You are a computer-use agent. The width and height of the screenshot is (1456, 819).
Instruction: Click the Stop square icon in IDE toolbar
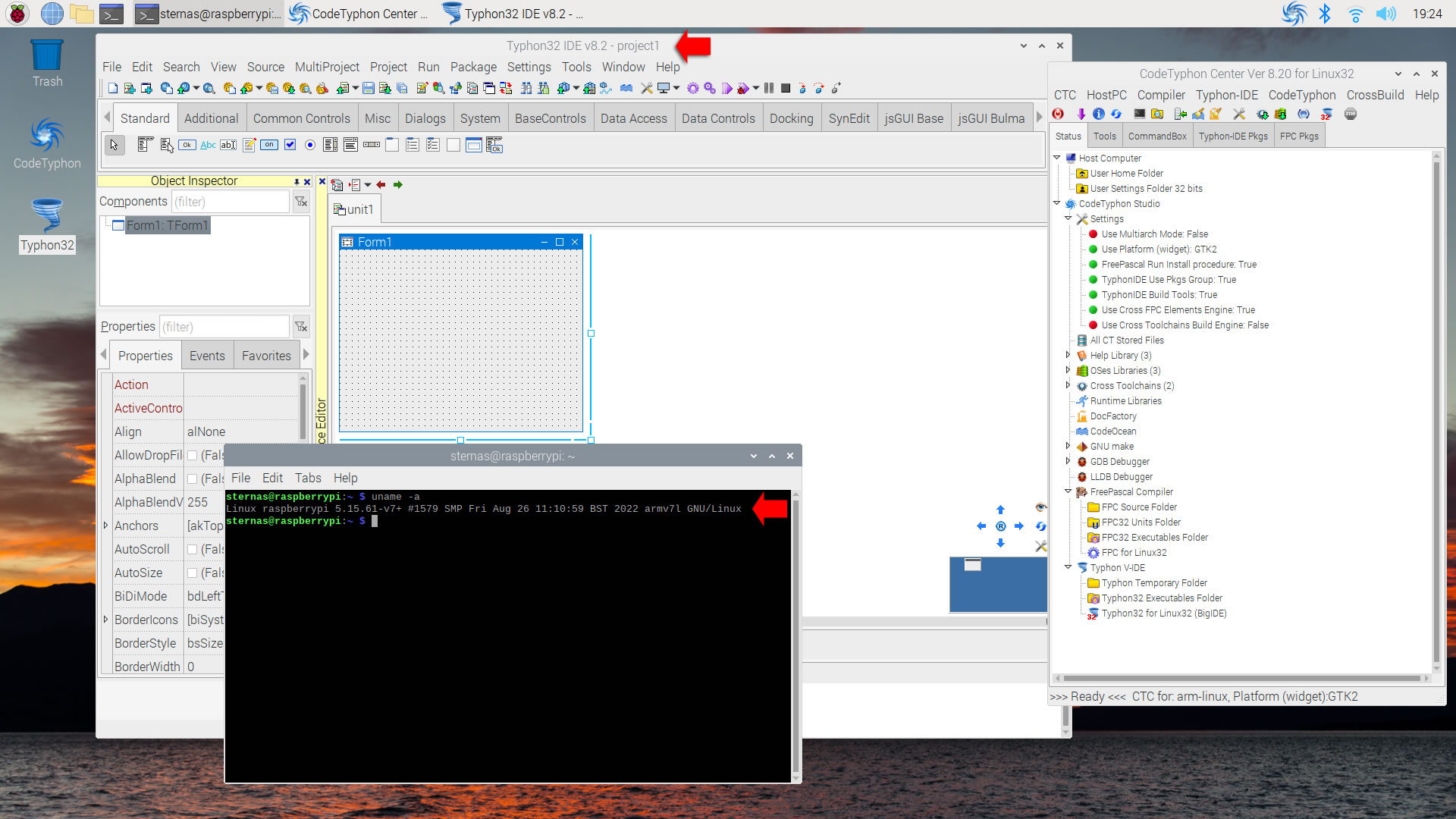(x=786, y=89)
